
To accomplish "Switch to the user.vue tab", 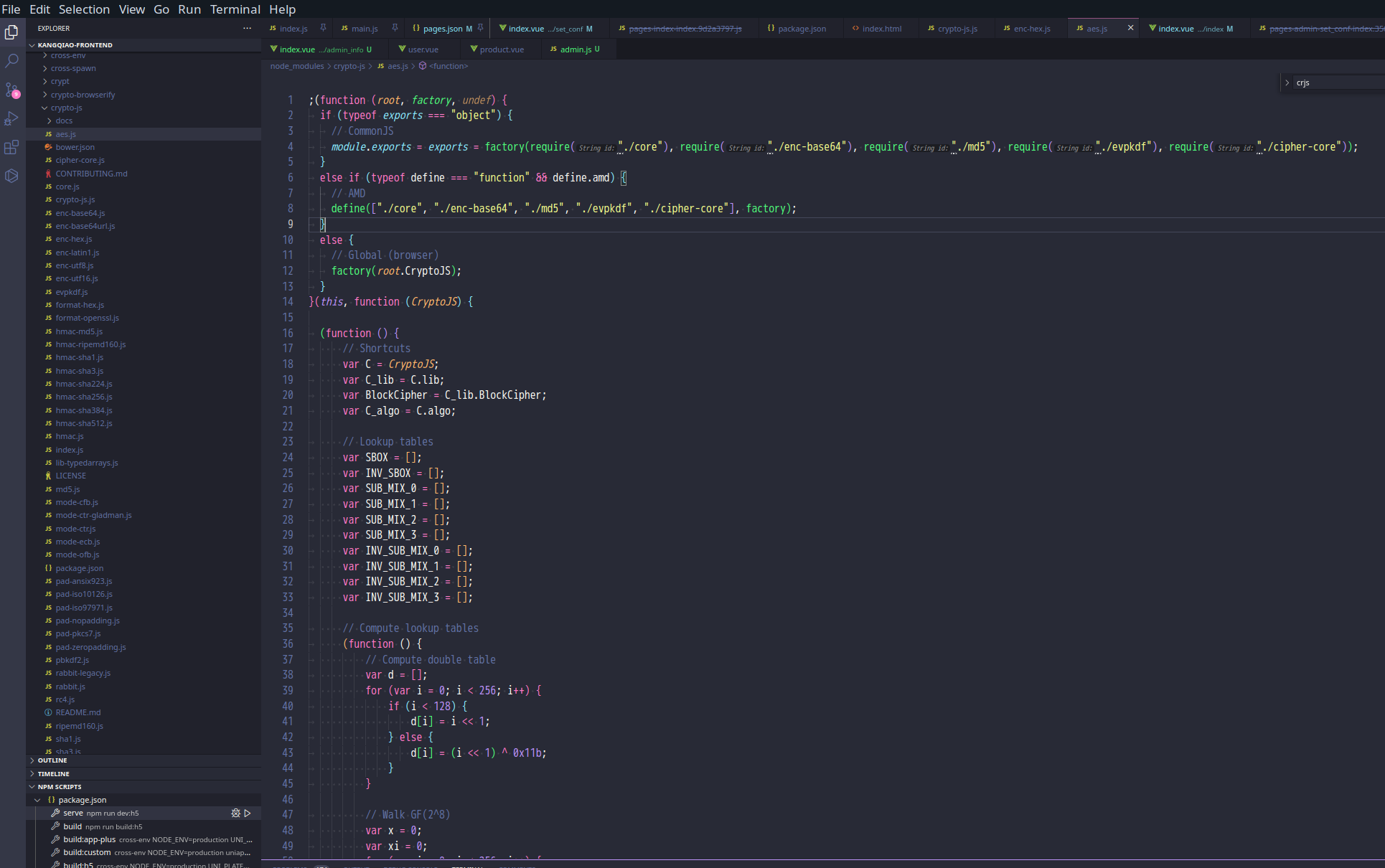I will tap(423, 49).
